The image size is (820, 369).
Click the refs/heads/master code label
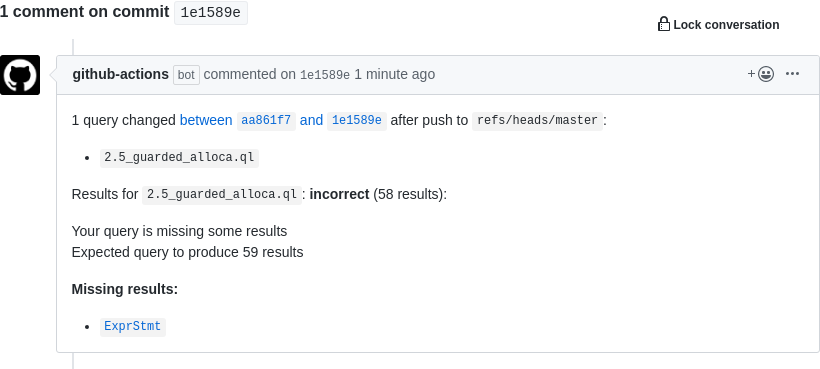point(538,121)
